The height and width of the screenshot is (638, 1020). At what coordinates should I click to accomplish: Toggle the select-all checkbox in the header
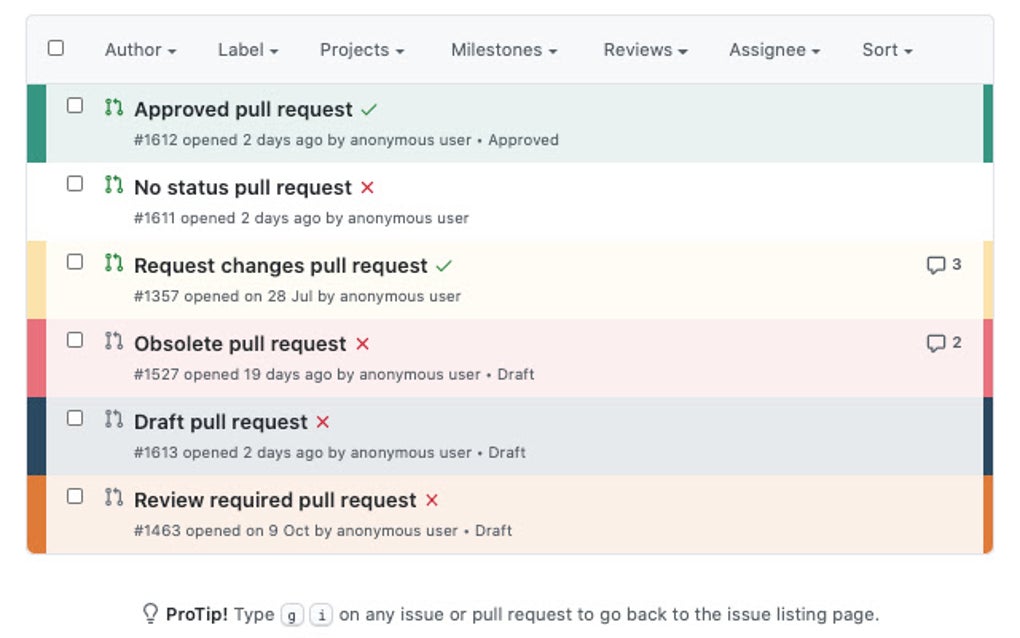pos(56,48)
